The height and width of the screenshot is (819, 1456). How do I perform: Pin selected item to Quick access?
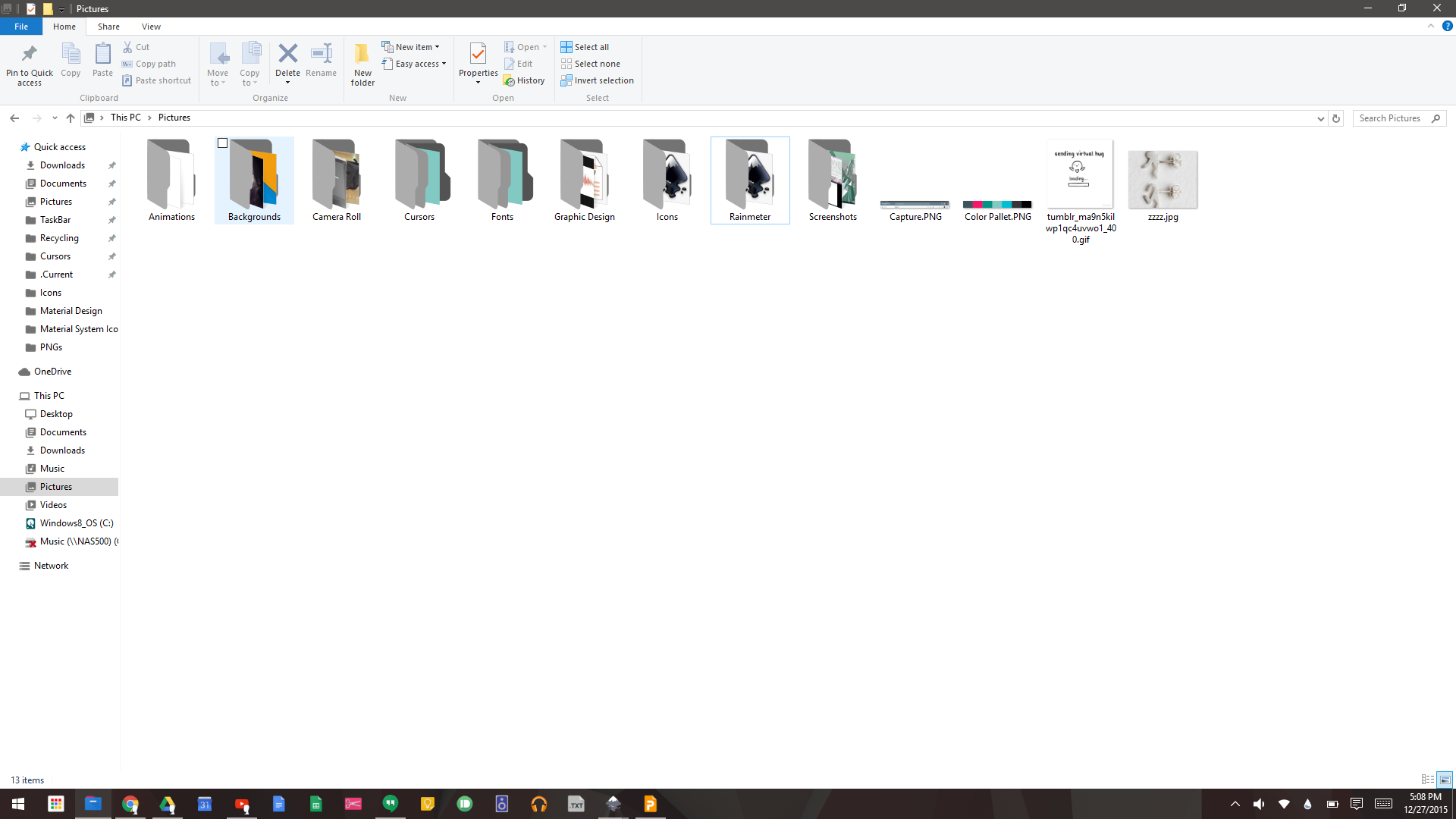tap(29, 64)
